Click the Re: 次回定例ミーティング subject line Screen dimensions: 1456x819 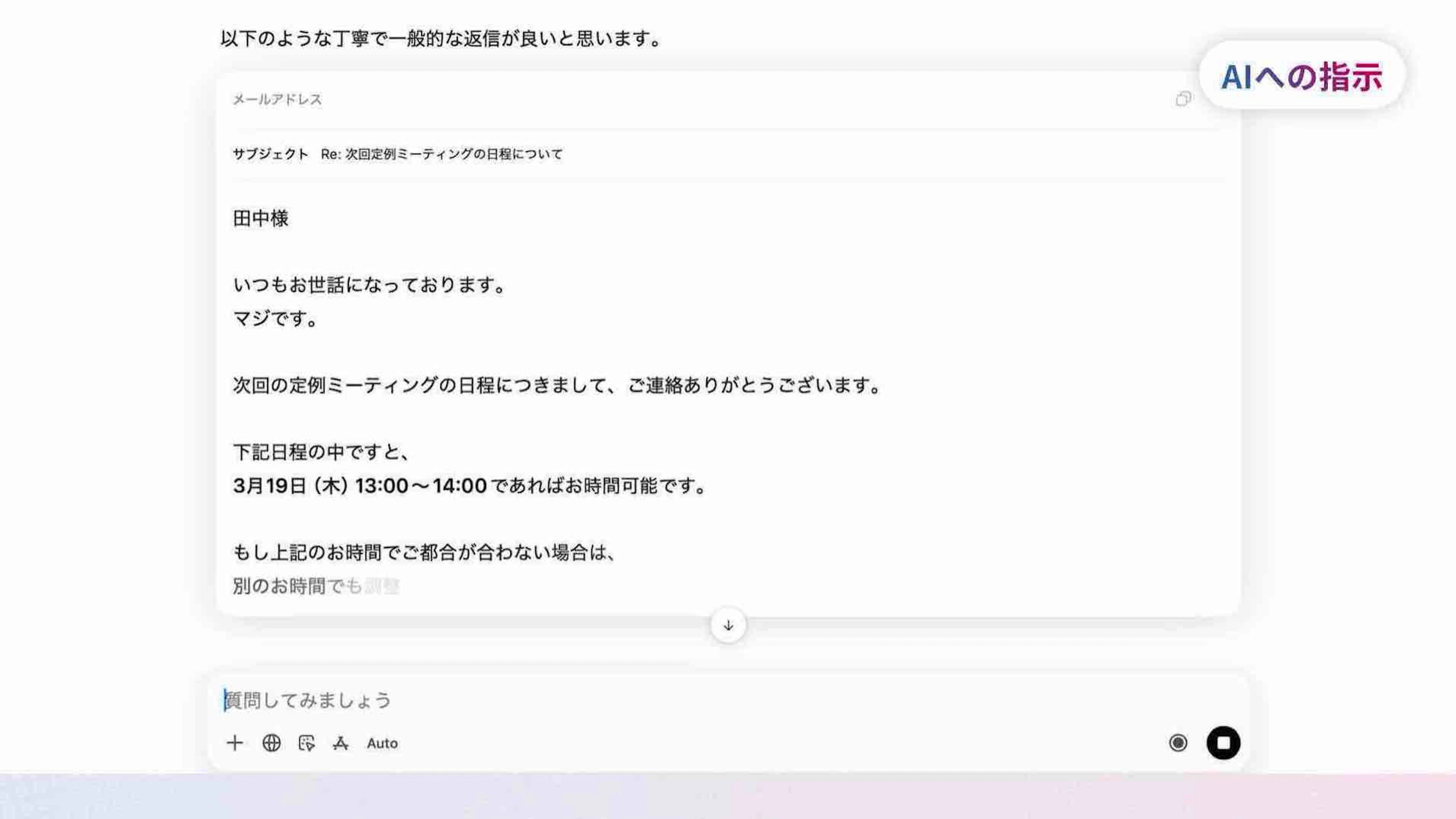coord(441,154)
